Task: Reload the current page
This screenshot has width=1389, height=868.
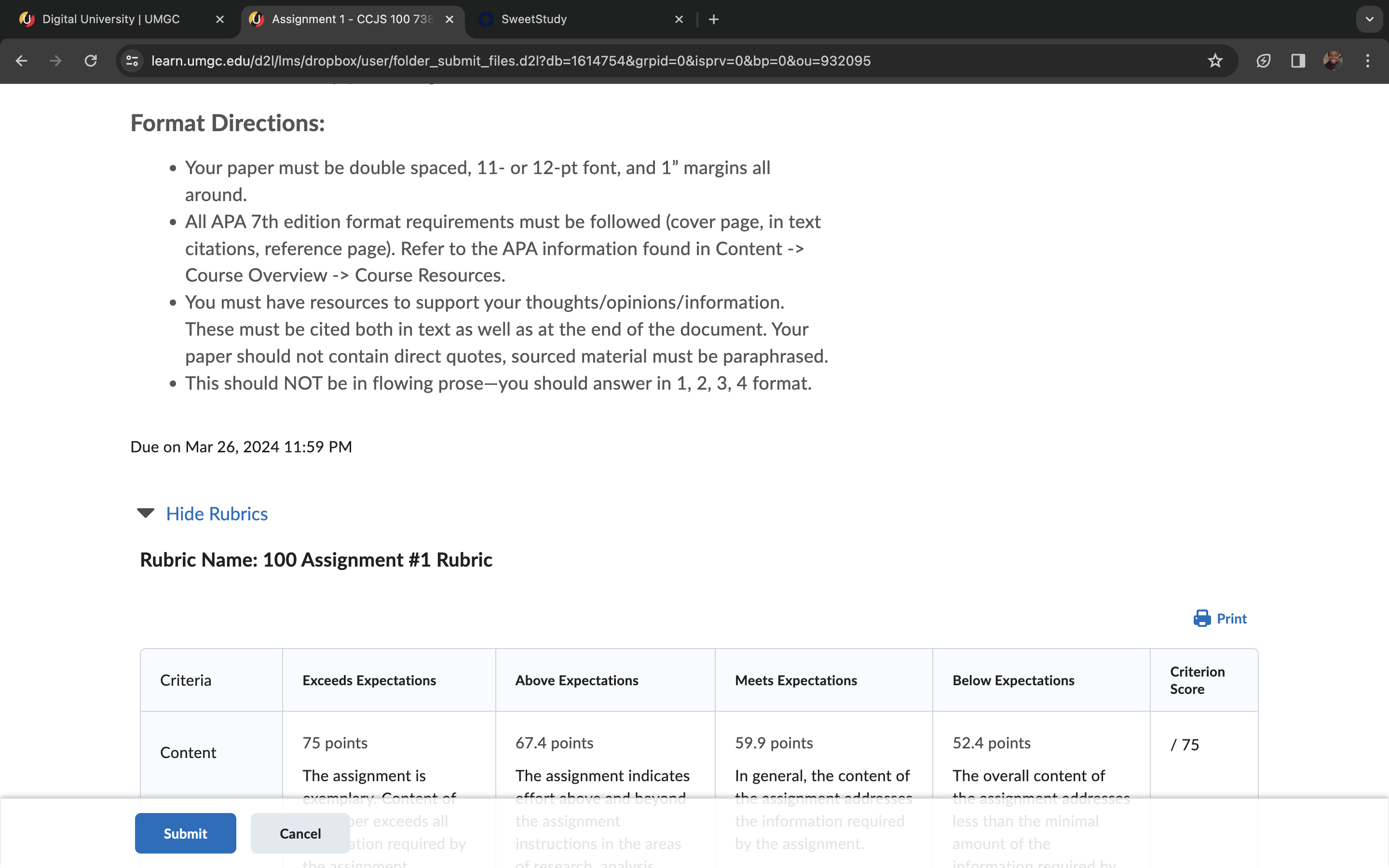Action: pos(91,61)
